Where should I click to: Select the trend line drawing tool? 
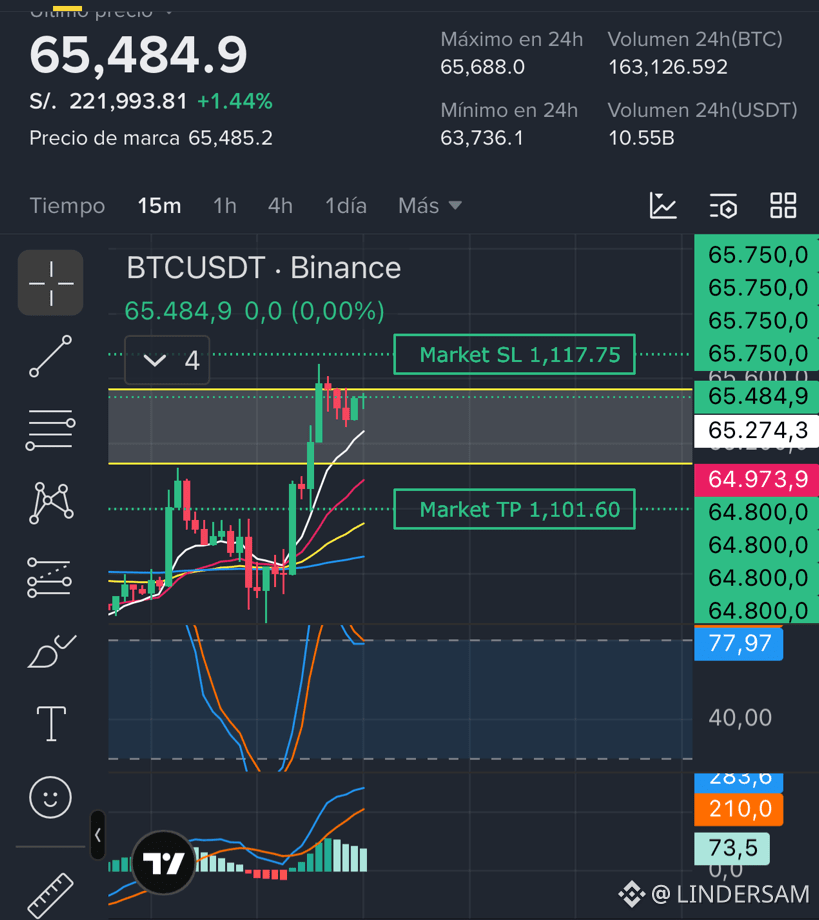coord(50,356)
